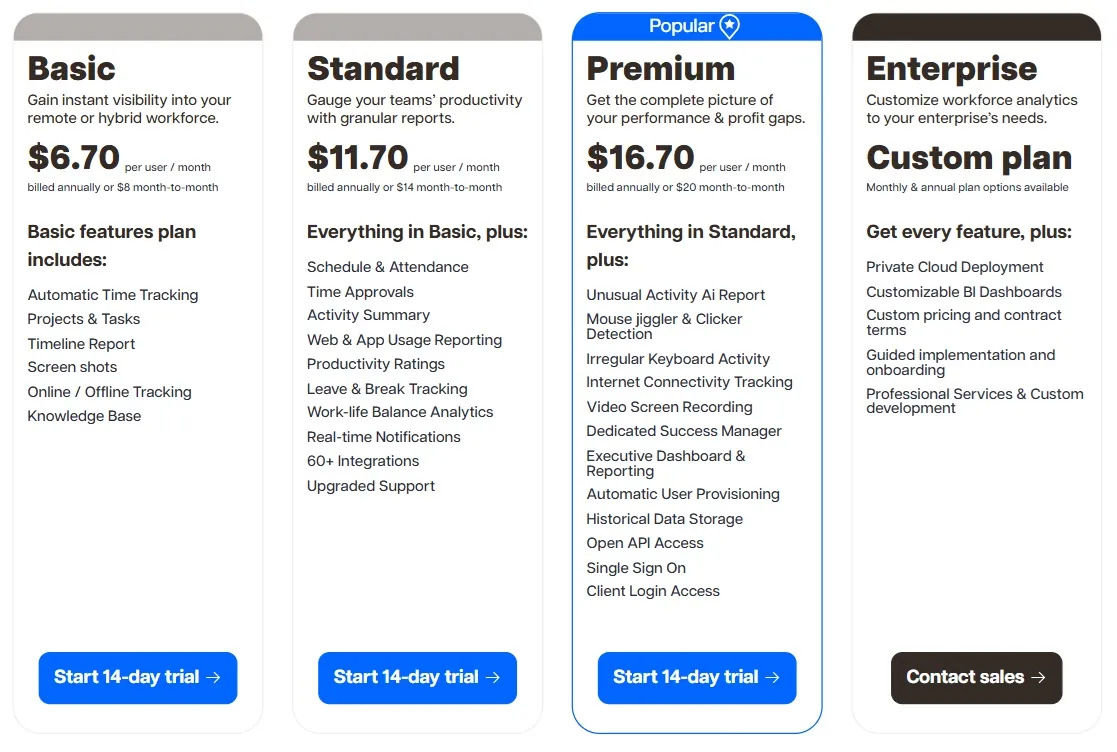Select the Popular label on Premium card

click(681, 26)
